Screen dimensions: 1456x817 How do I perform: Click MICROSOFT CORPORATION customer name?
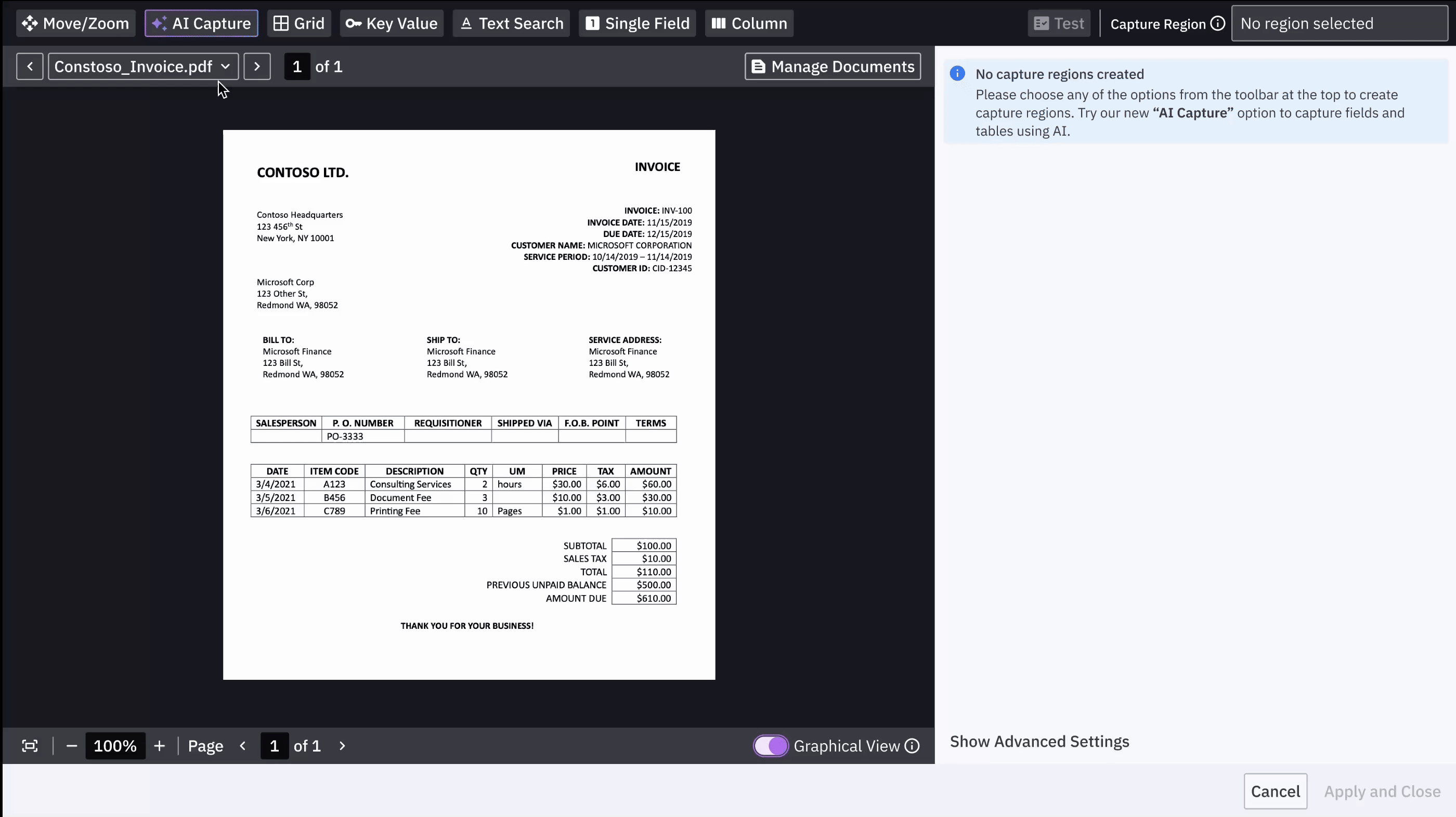tap(639, 245)
